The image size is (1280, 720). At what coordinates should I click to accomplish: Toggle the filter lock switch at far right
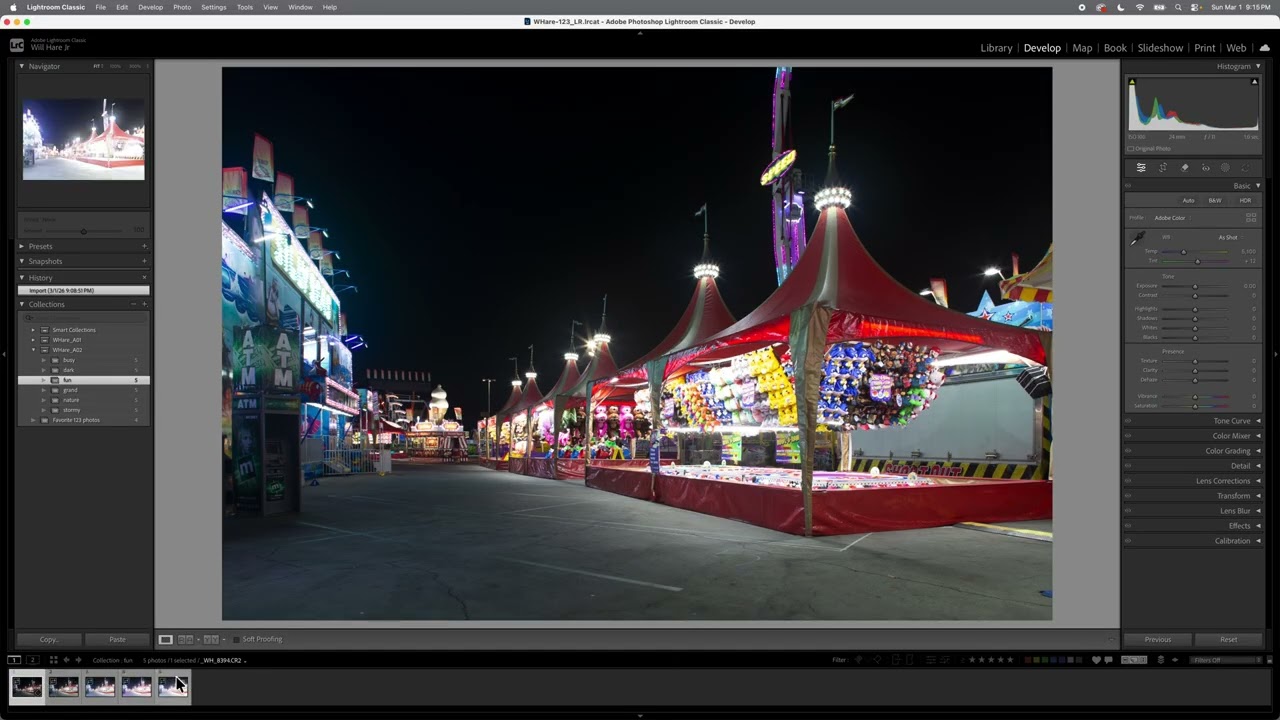(1269, 660)
